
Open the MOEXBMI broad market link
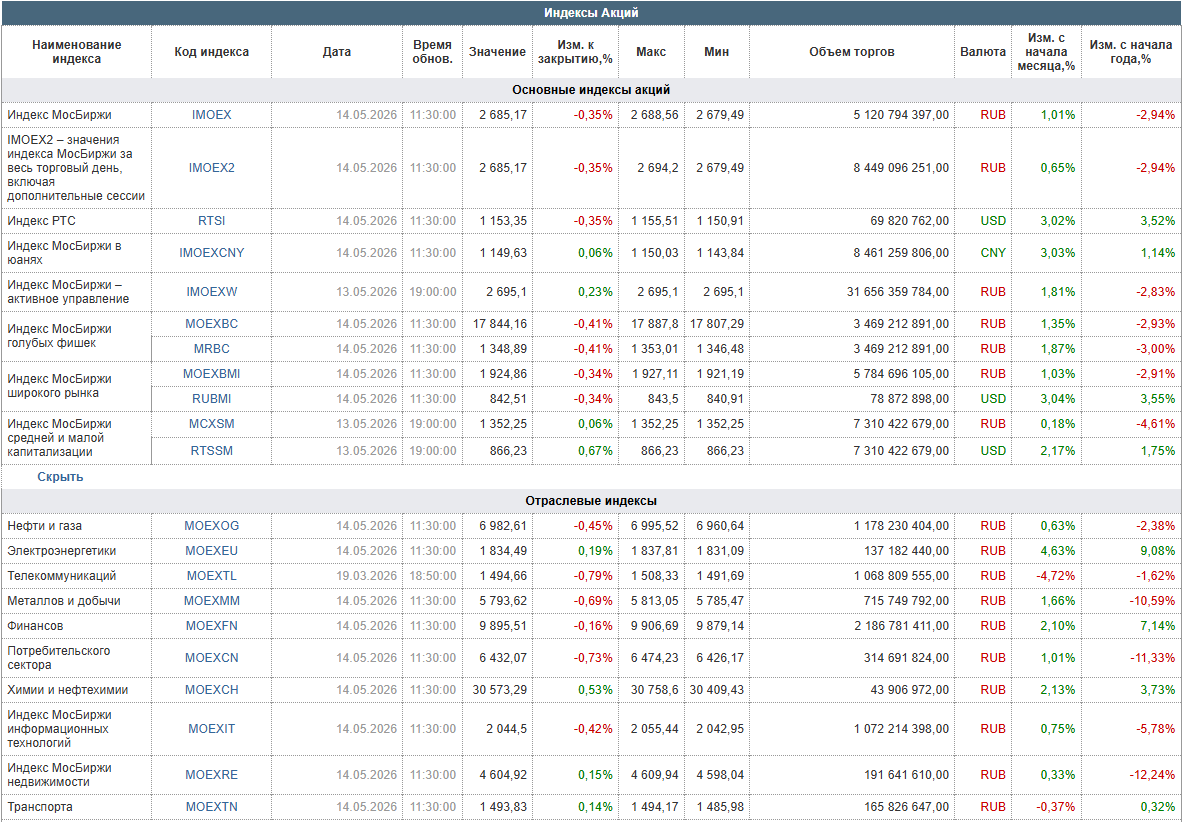pyautogui.click(x=211, y=374)
